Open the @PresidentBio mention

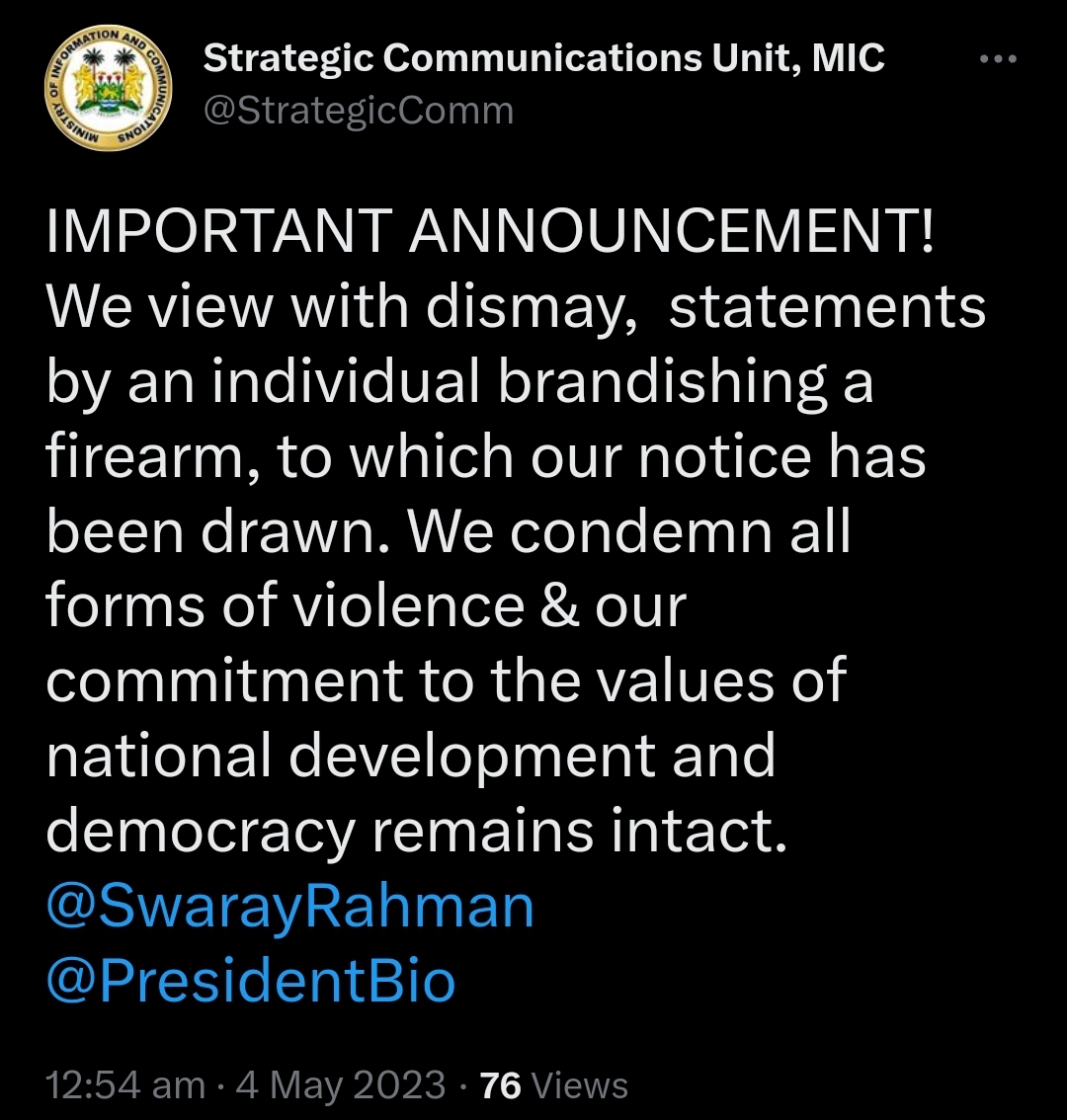click(x=251, y=981)
